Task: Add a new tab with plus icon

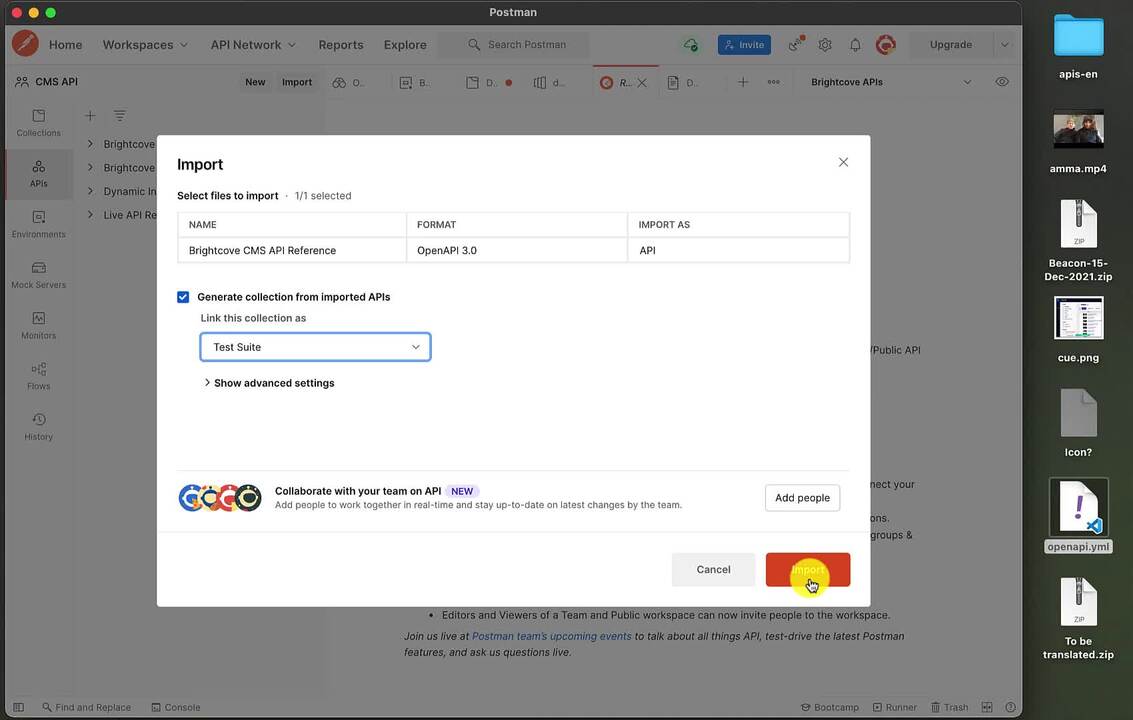Action: click(x=743, y=82)
